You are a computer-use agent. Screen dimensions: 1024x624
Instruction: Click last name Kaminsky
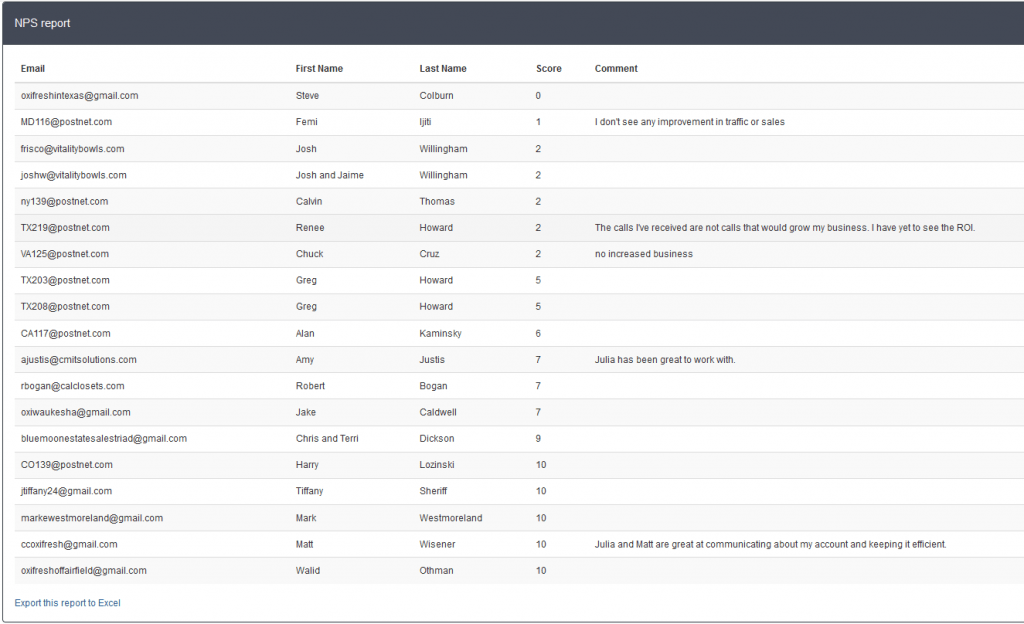[440, 334]
